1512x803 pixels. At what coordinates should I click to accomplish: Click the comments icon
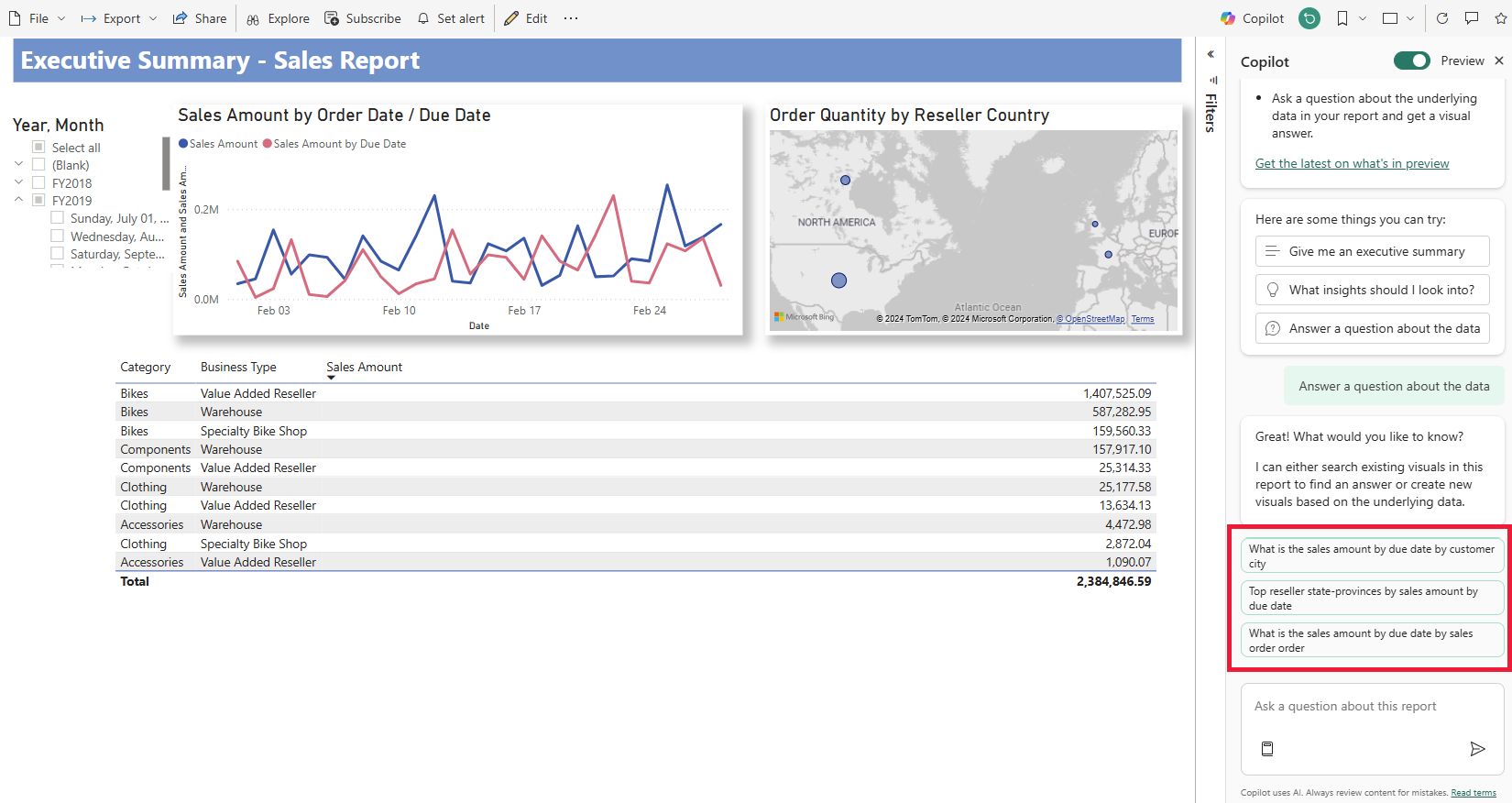(1472, 18)
